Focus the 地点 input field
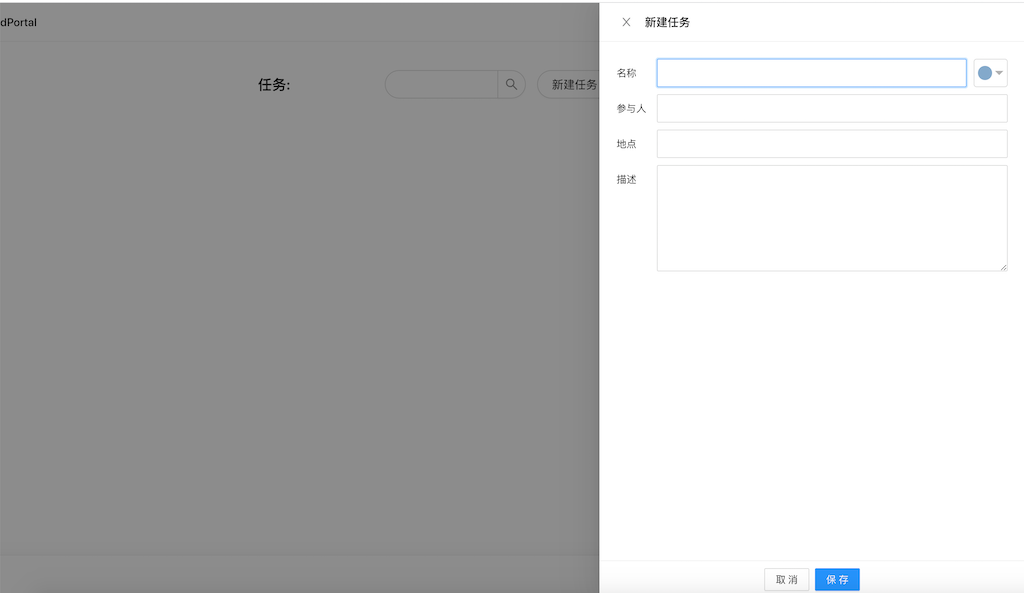 832,144
